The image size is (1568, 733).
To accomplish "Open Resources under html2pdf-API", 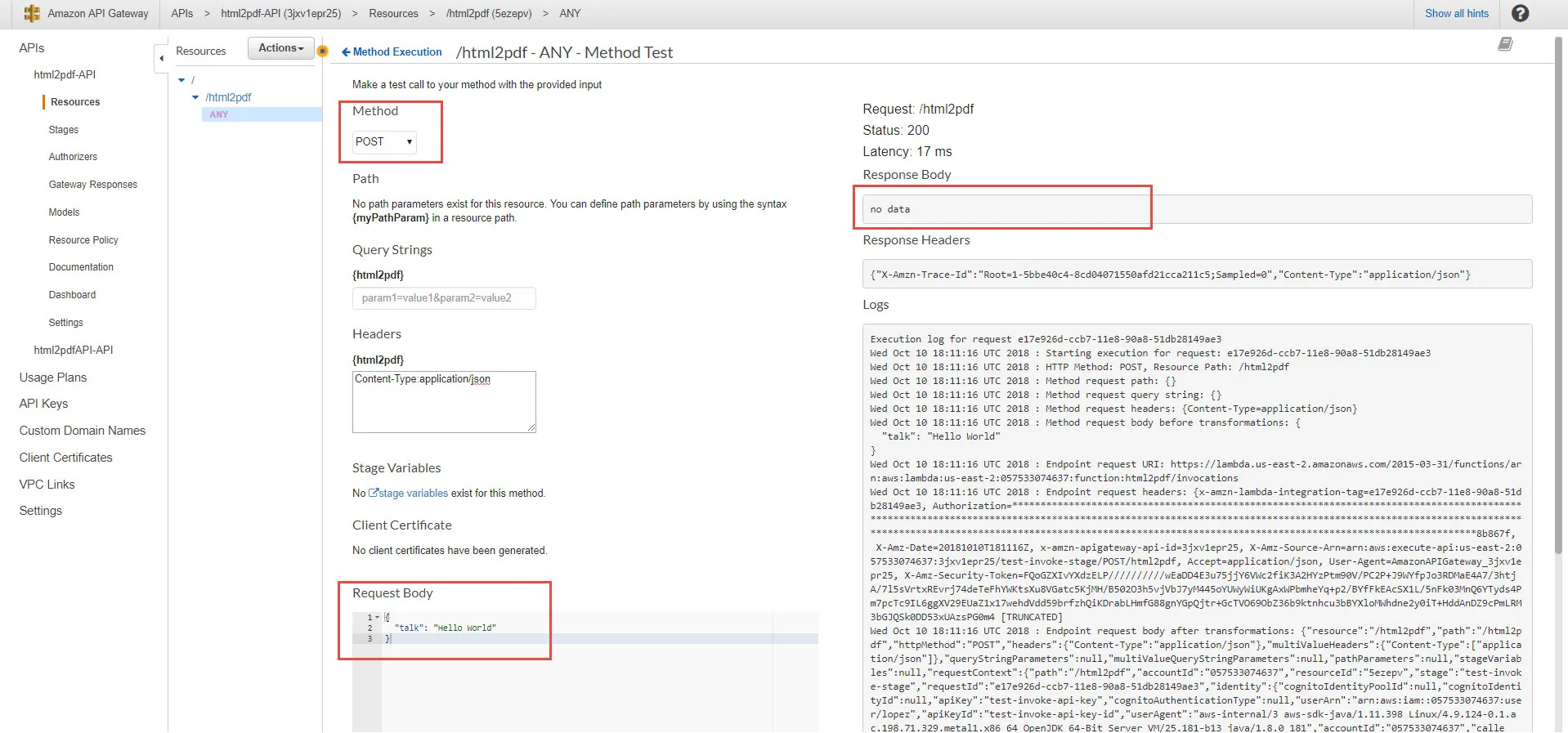I will point(75,102).
